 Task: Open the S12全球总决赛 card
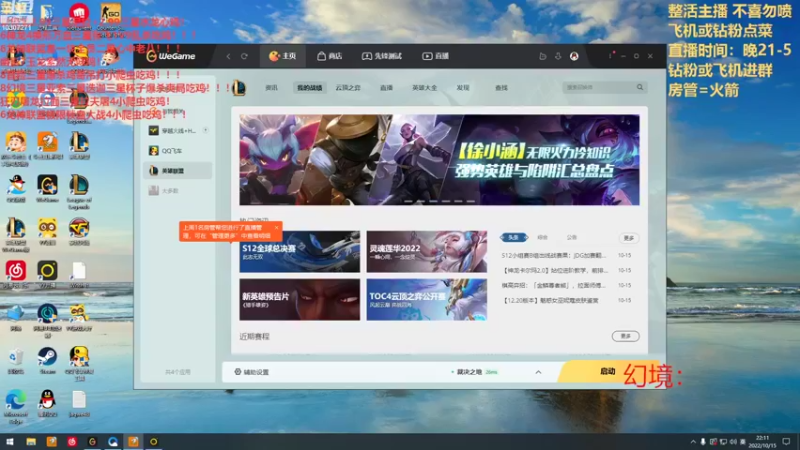299,252
